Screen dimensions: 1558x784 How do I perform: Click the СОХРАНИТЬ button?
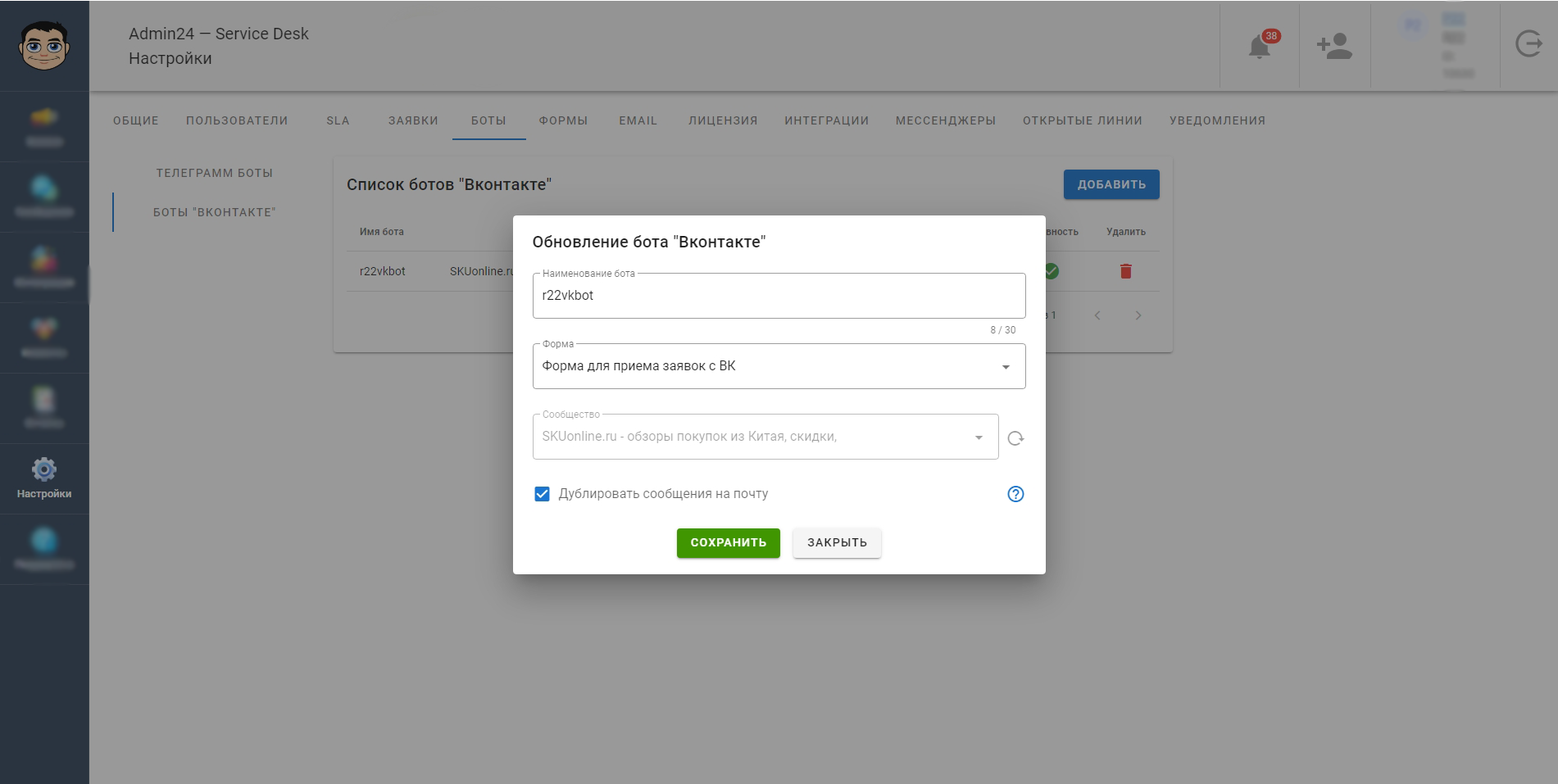click(x=728, y=542)
